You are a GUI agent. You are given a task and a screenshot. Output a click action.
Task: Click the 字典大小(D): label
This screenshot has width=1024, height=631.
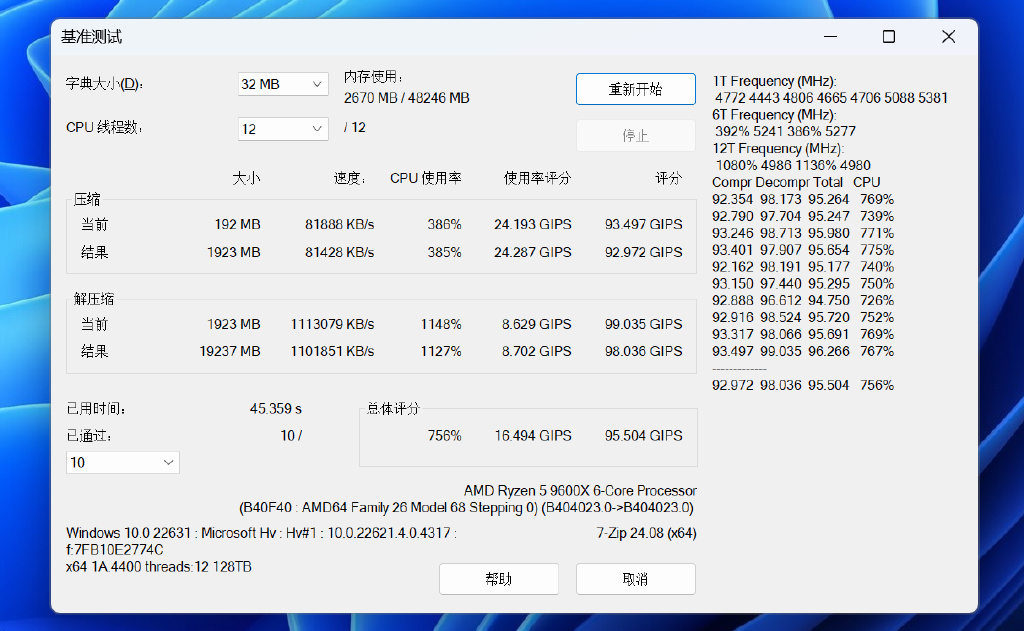click(x=104, y=84)
